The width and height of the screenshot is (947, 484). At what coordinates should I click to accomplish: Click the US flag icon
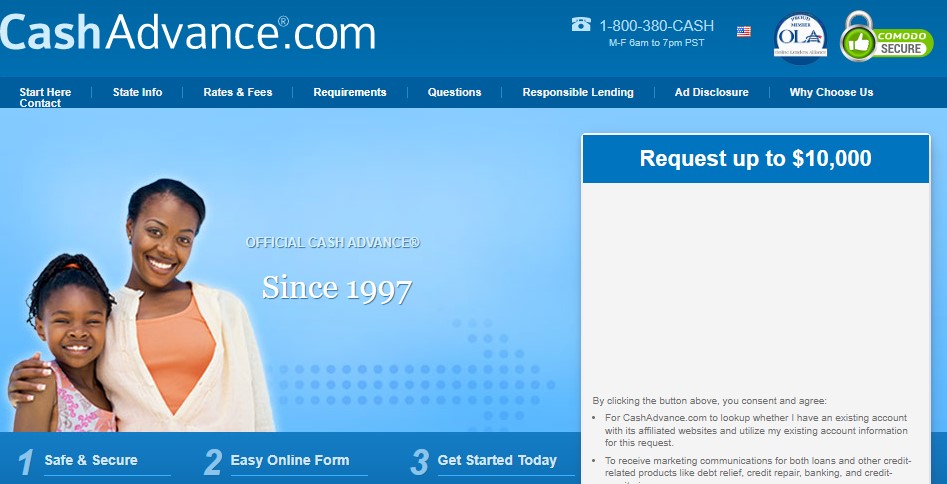[x=743, y=31]
